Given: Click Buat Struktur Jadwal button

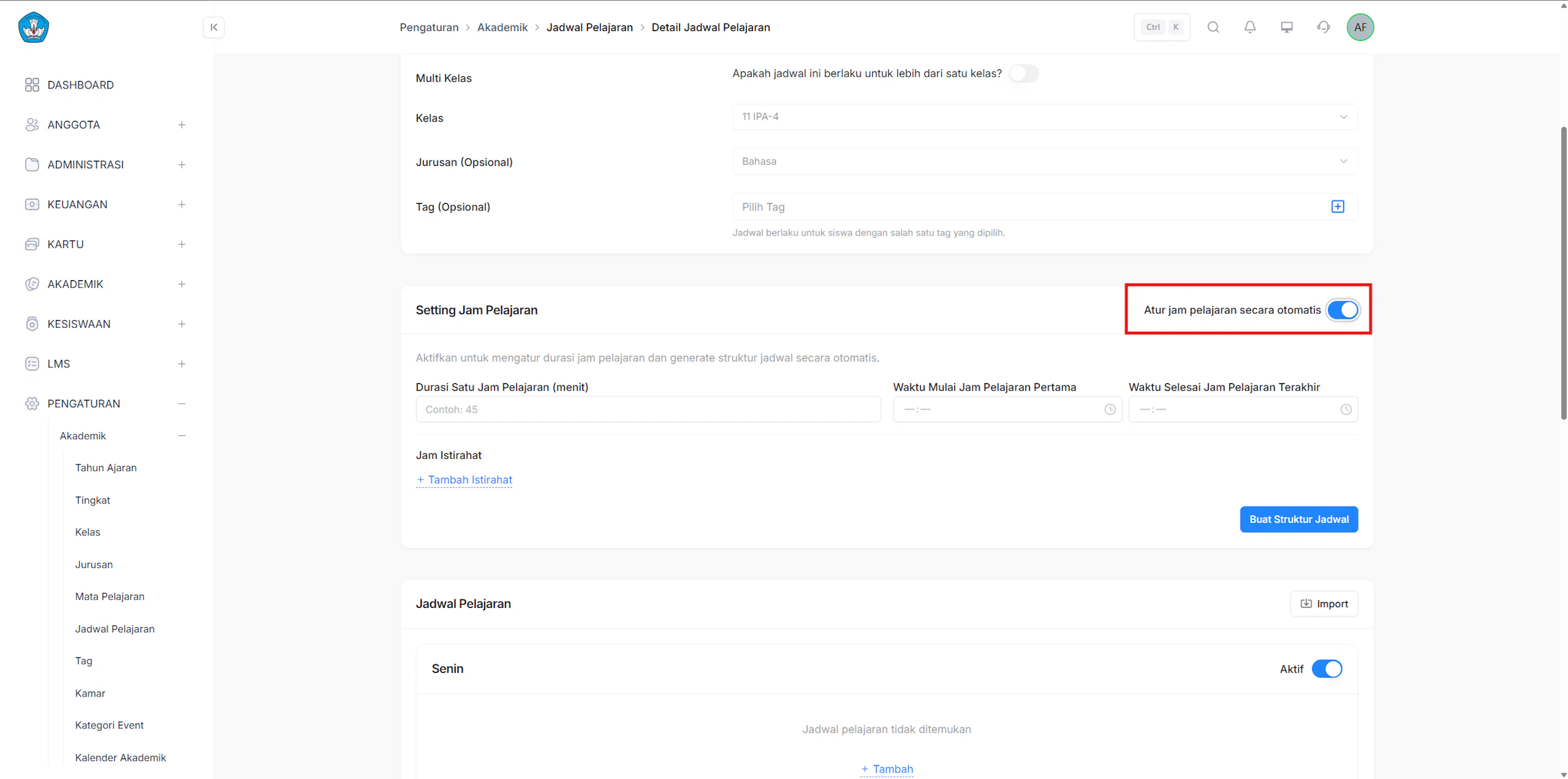Looking at the screenshot, I should tap(1298, 520).
